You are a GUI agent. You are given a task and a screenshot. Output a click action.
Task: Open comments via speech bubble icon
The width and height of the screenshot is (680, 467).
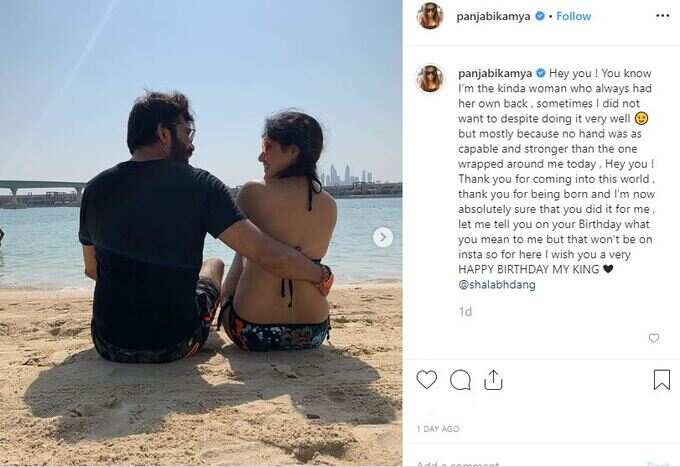click(x=460, y=380)
